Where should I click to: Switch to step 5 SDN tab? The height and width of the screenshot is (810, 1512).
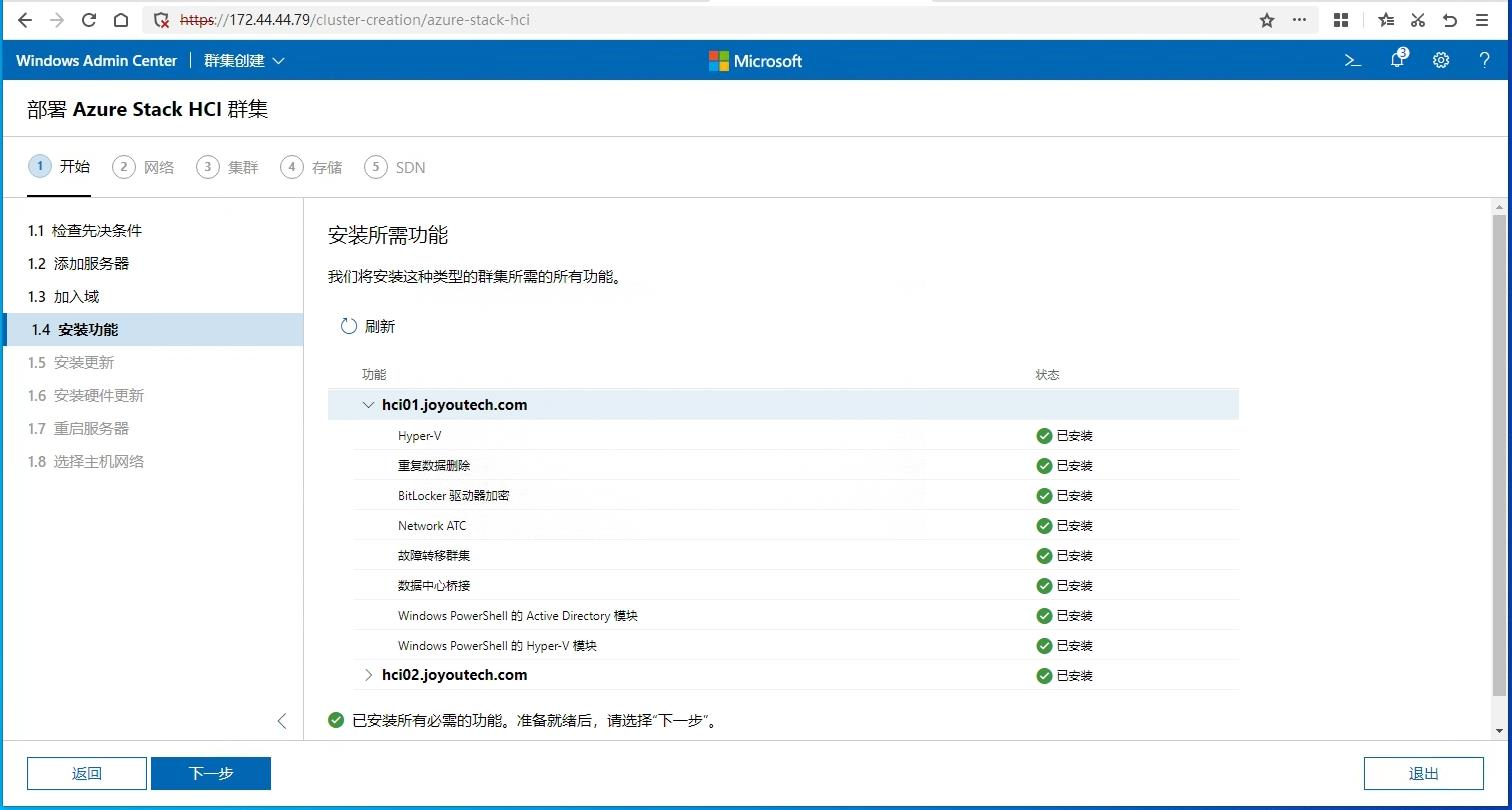[x=395, y=167]
